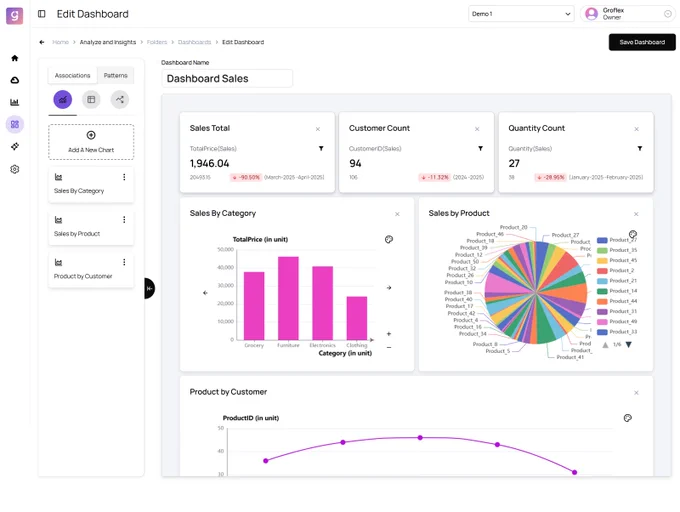Select Sales by Product list item
Viewport: 680px width, 512px height.
[x=91, y=227]
